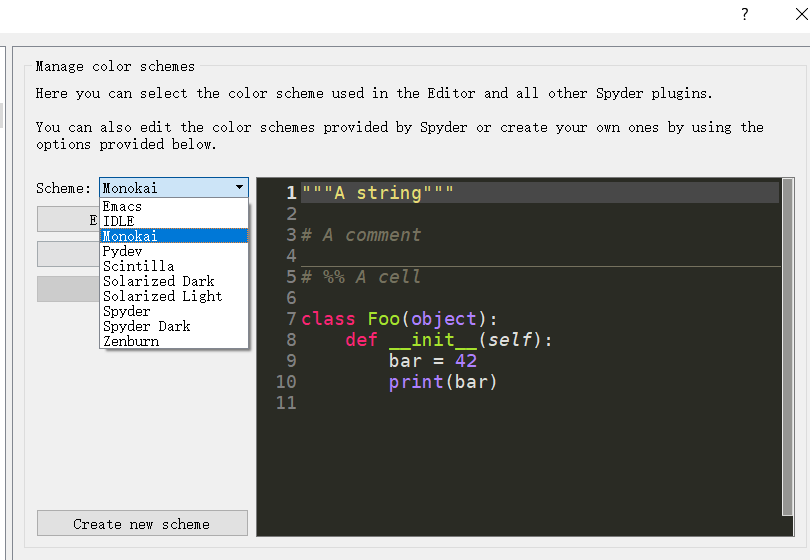
Task: Click the partially hidden button beside IDLE
Action: tap(68, 220)
